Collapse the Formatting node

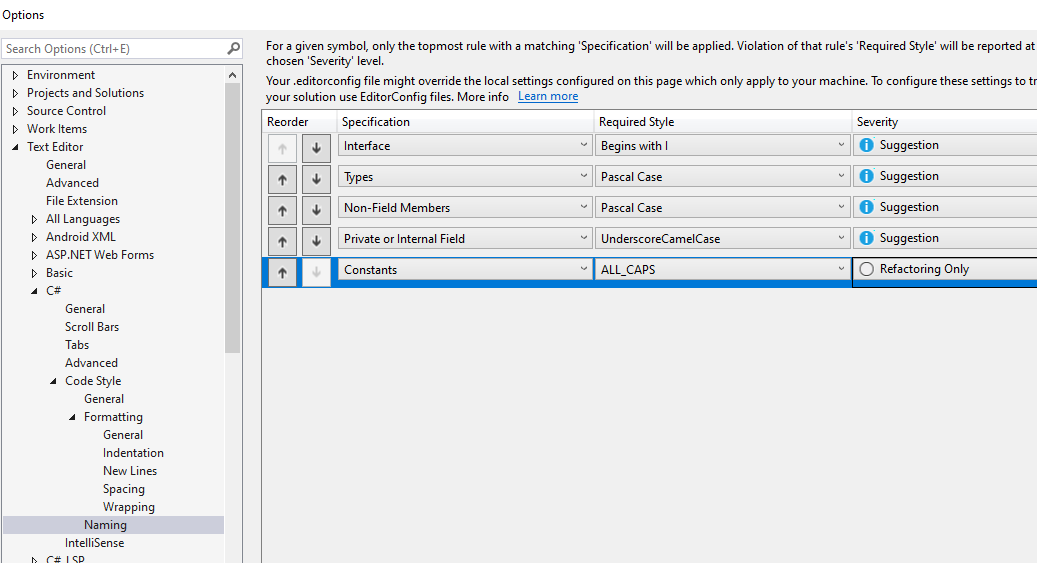[73, 417]
